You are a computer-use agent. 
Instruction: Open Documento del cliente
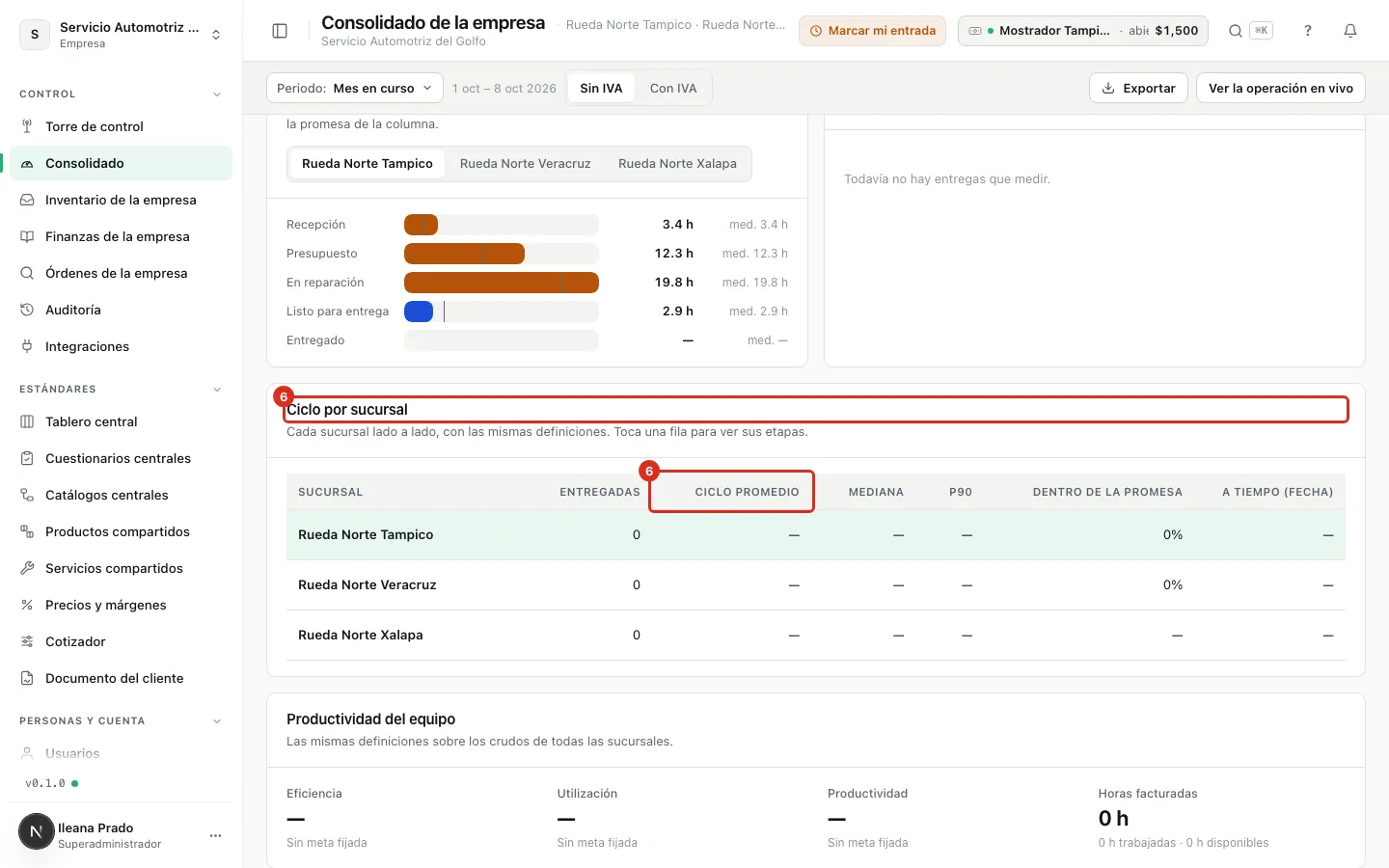121,678
